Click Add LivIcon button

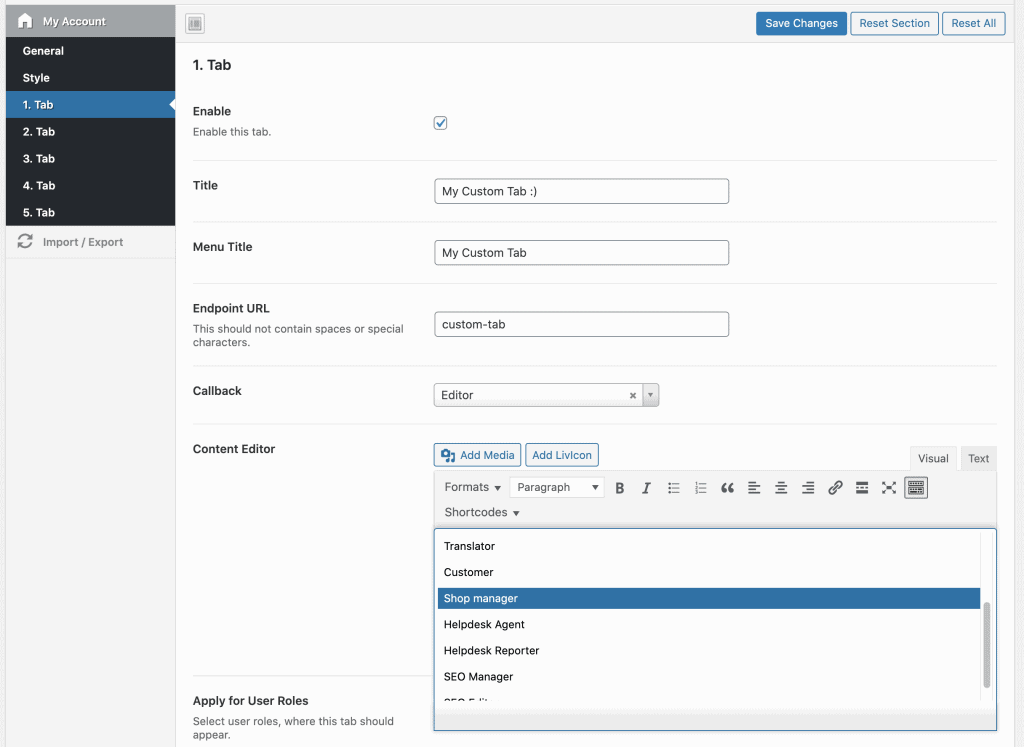click(562, 455)
